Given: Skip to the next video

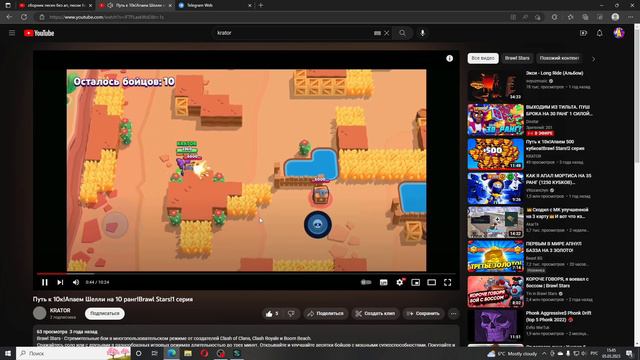Looking at the screenshot, I should [x=60, y=282].
